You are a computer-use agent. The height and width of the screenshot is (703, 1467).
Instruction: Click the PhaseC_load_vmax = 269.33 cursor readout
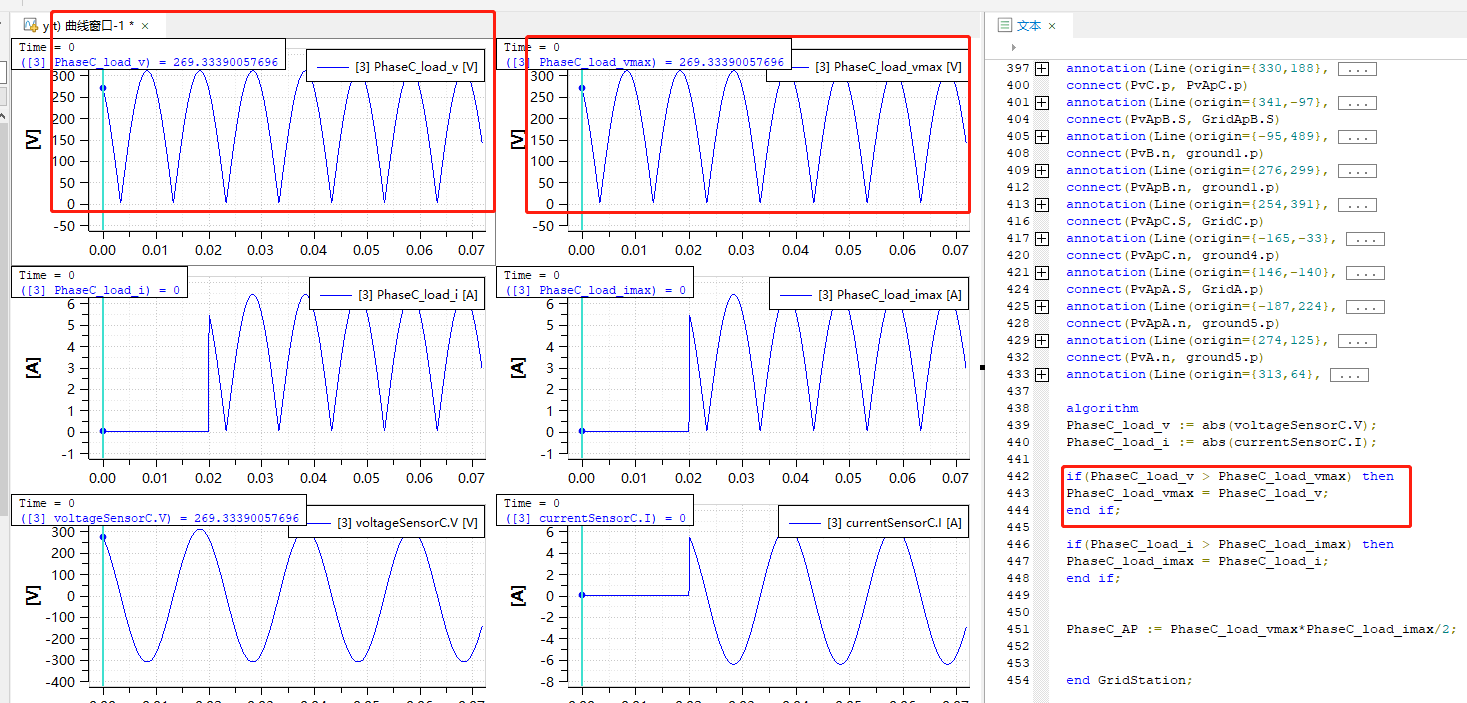point(644,62)
